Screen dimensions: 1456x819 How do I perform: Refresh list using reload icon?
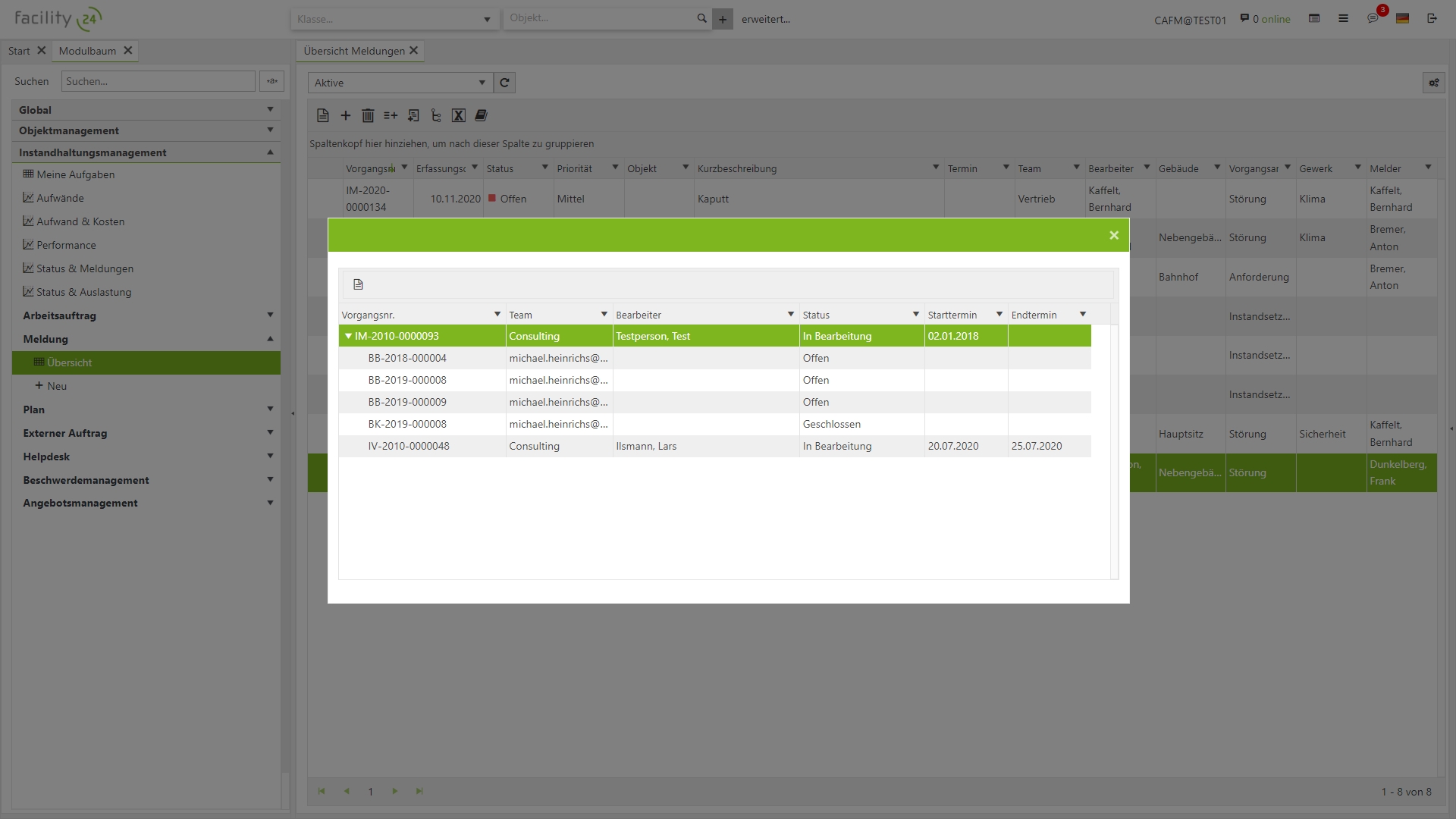504,83
